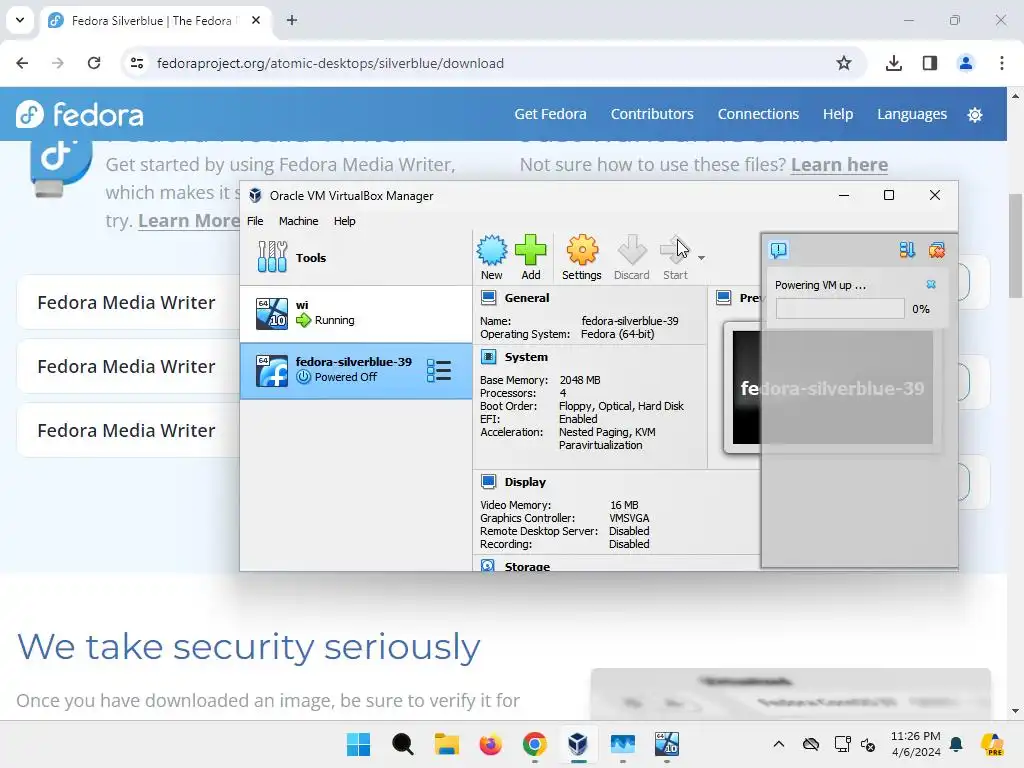Open Chrome profile avatar
Screen dimensions: 1024x768
966,63
